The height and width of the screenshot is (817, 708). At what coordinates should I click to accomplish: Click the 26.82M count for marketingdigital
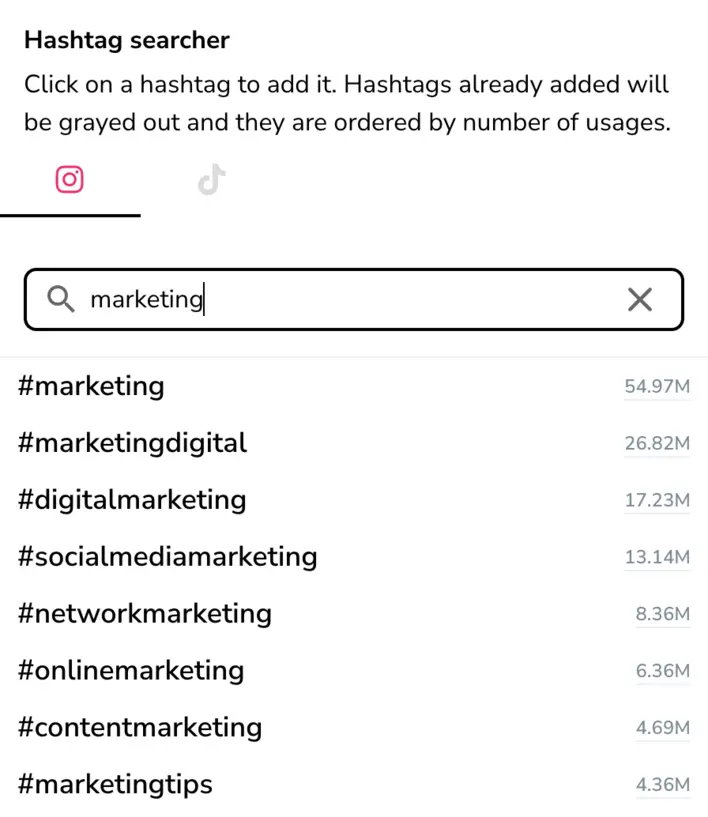point(657,444)
